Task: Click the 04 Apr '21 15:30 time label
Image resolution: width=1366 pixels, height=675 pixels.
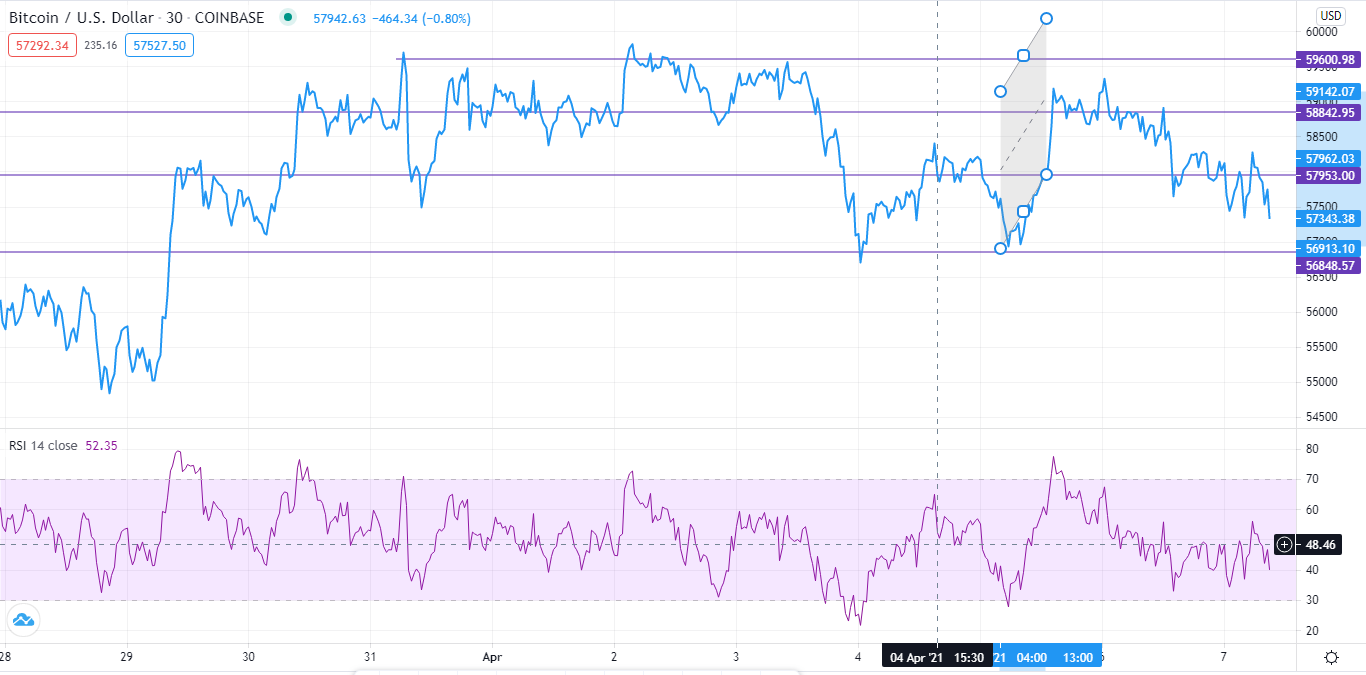Action: (937, 657)
